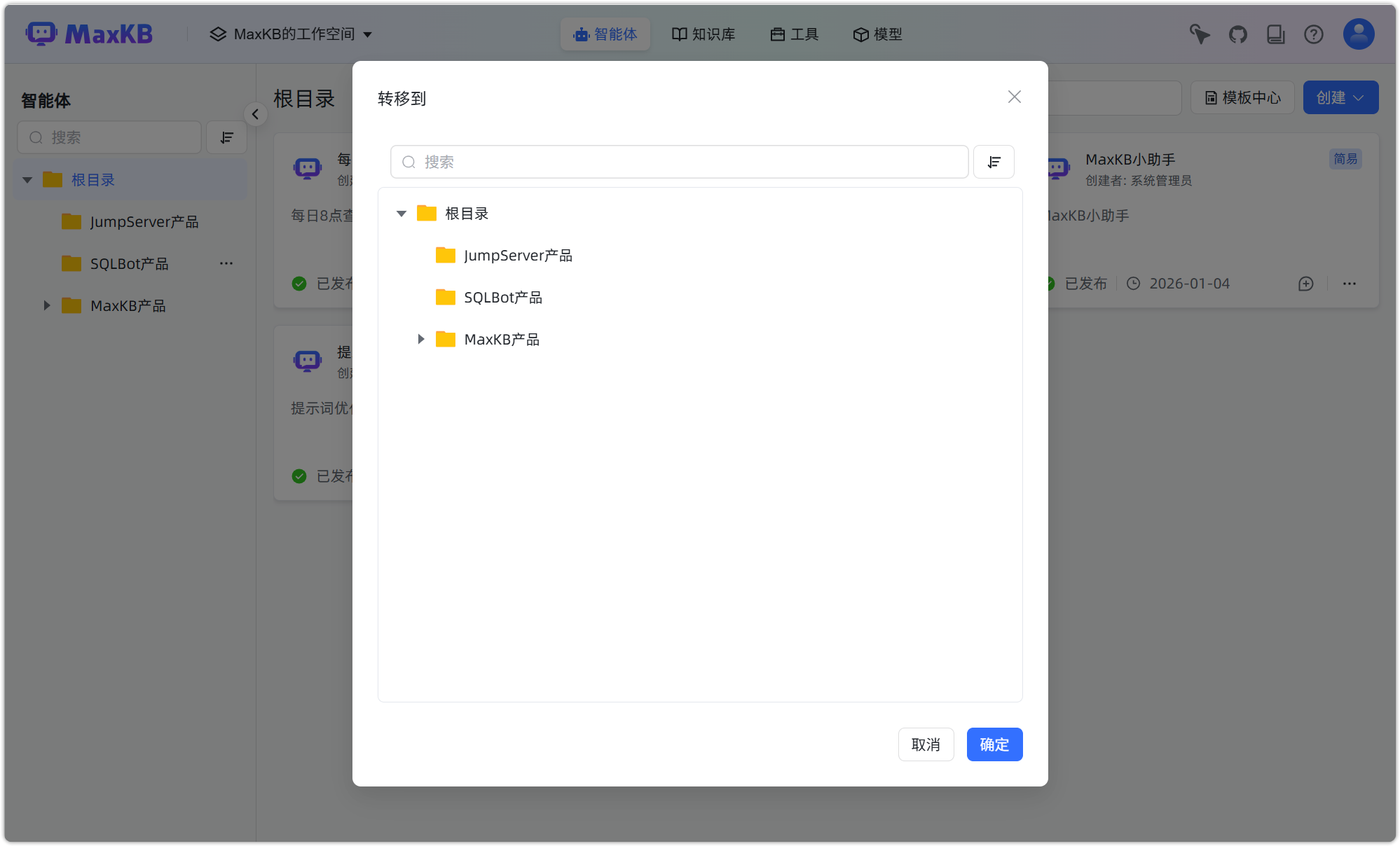Image resolution: width=1400 pixels, height=846 pixels.
Task: Collapse 根目录 in the dialog tree
Action: coord(401,213)
